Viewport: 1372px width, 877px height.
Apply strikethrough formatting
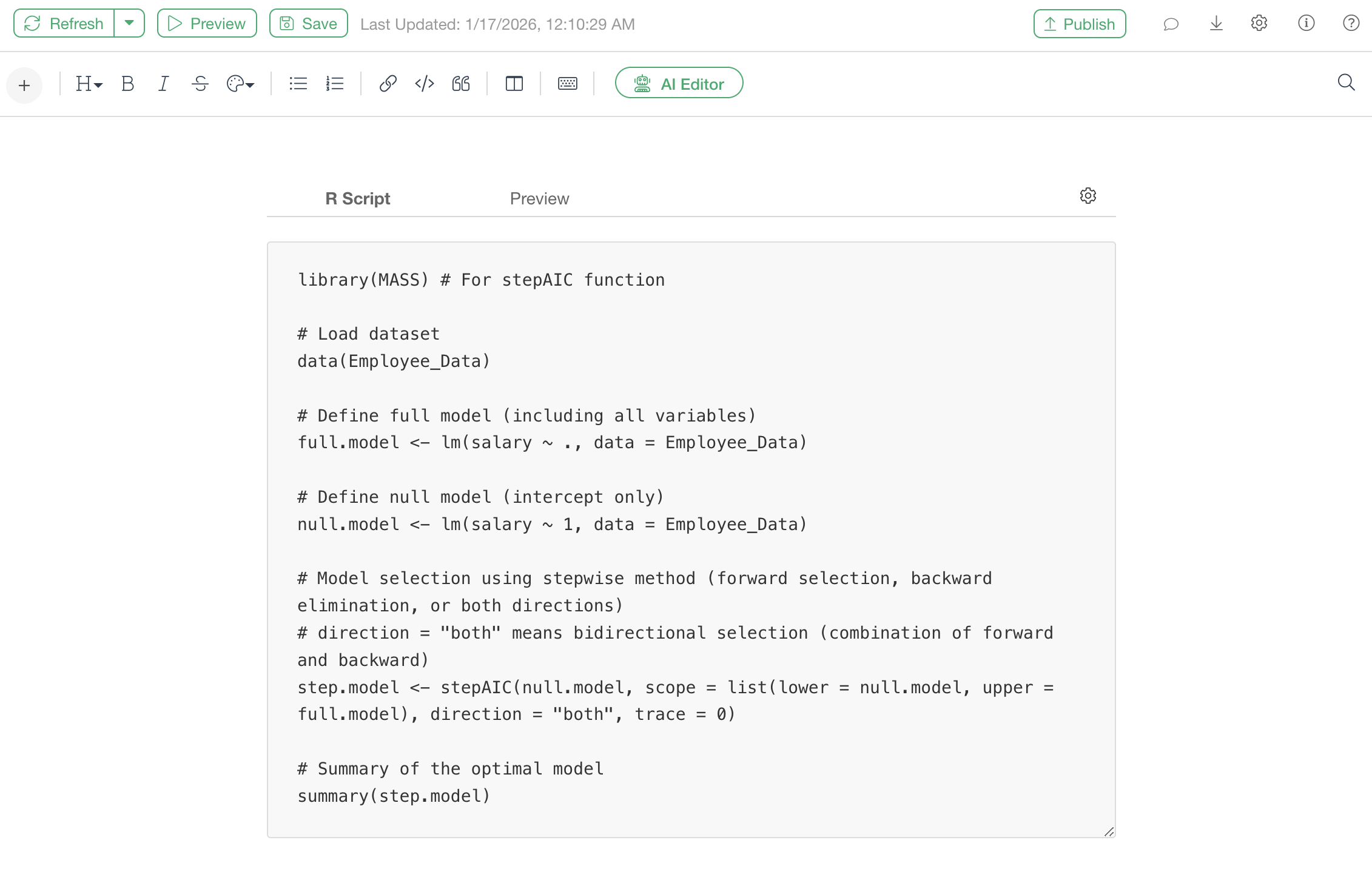tap(200, 84)
